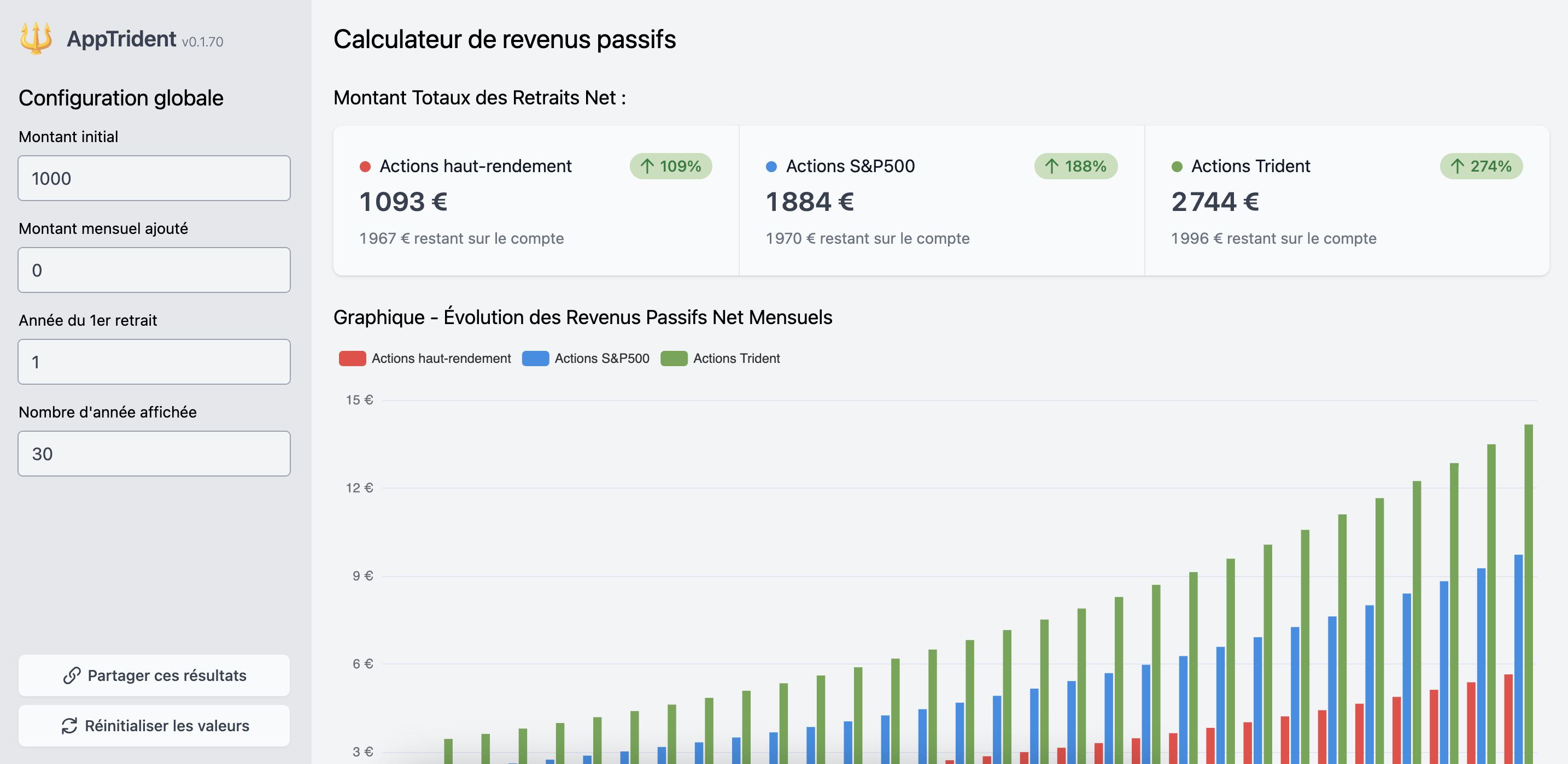1568x764 pixels.
Task: Click the refresh icon on Réinitialiser les valeurs
Action: click(69, 726)
